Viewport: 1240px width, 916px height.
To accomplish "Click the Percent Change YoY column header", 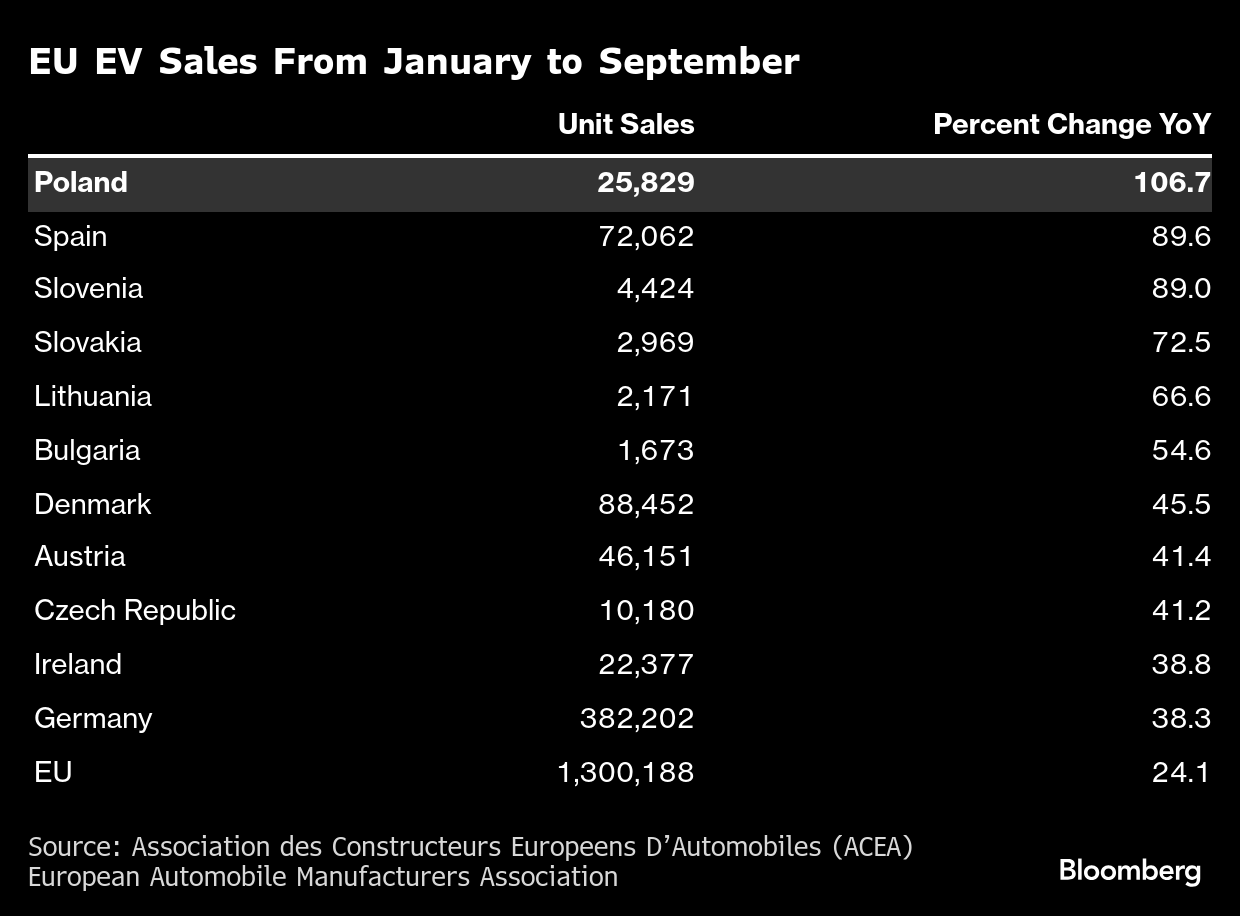I will click(1071, 124).
